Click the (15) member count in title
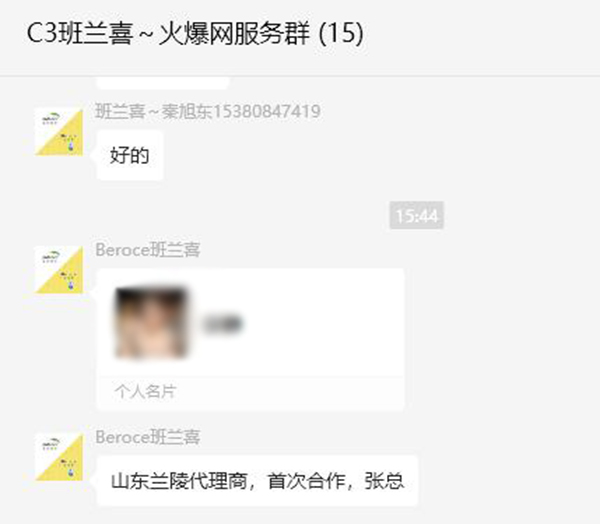The image size is (600, 524). [x=341, y=33]
